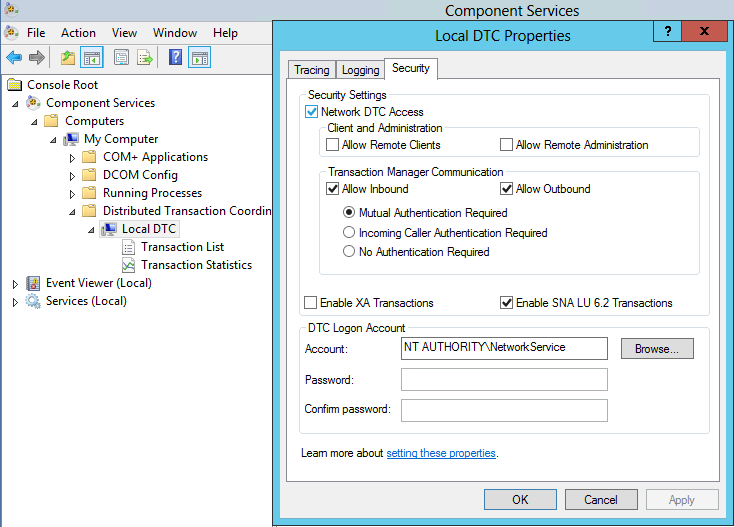Screen dimensions: 734x527
Task: Expand the COM+ Applications folder
Action: point(72,157)
